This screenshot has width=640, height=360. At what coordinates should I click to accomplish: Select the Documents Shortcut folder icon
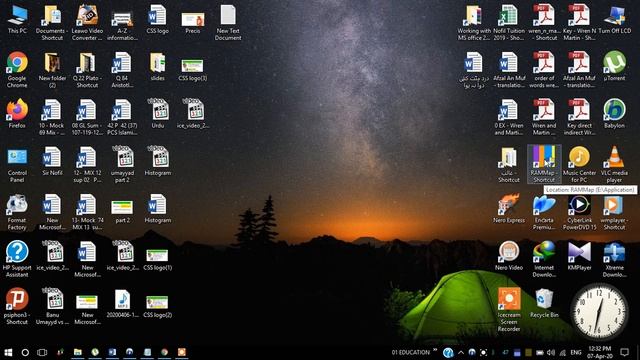tap(52, 22)
